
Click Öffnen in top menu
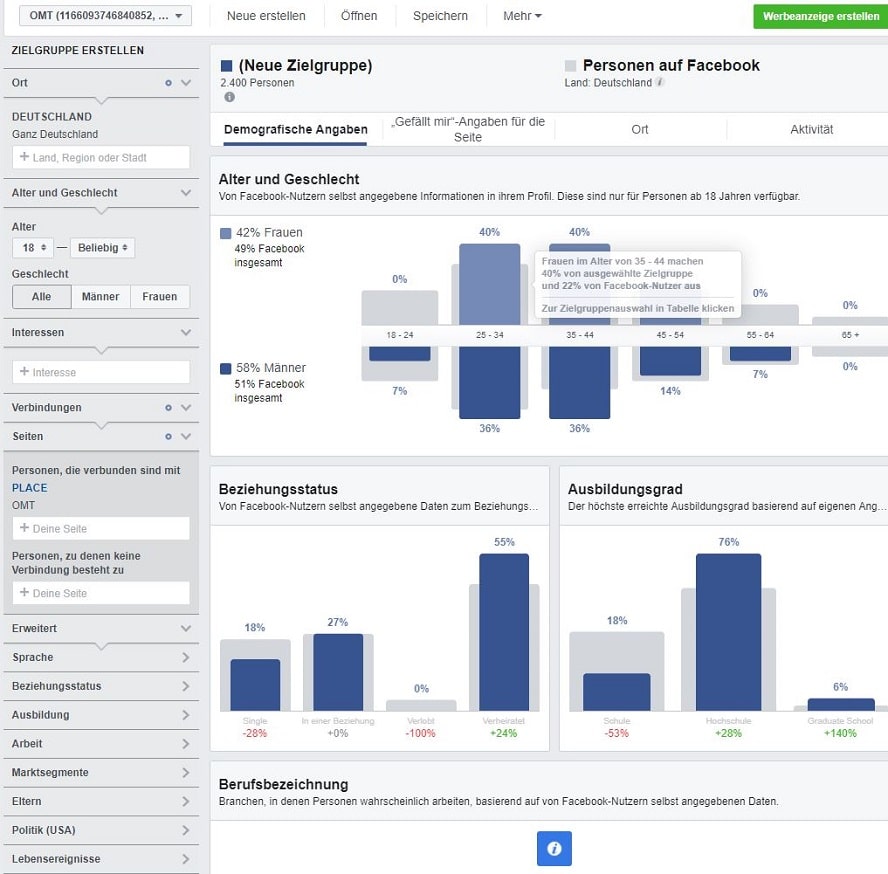point(359,16)
